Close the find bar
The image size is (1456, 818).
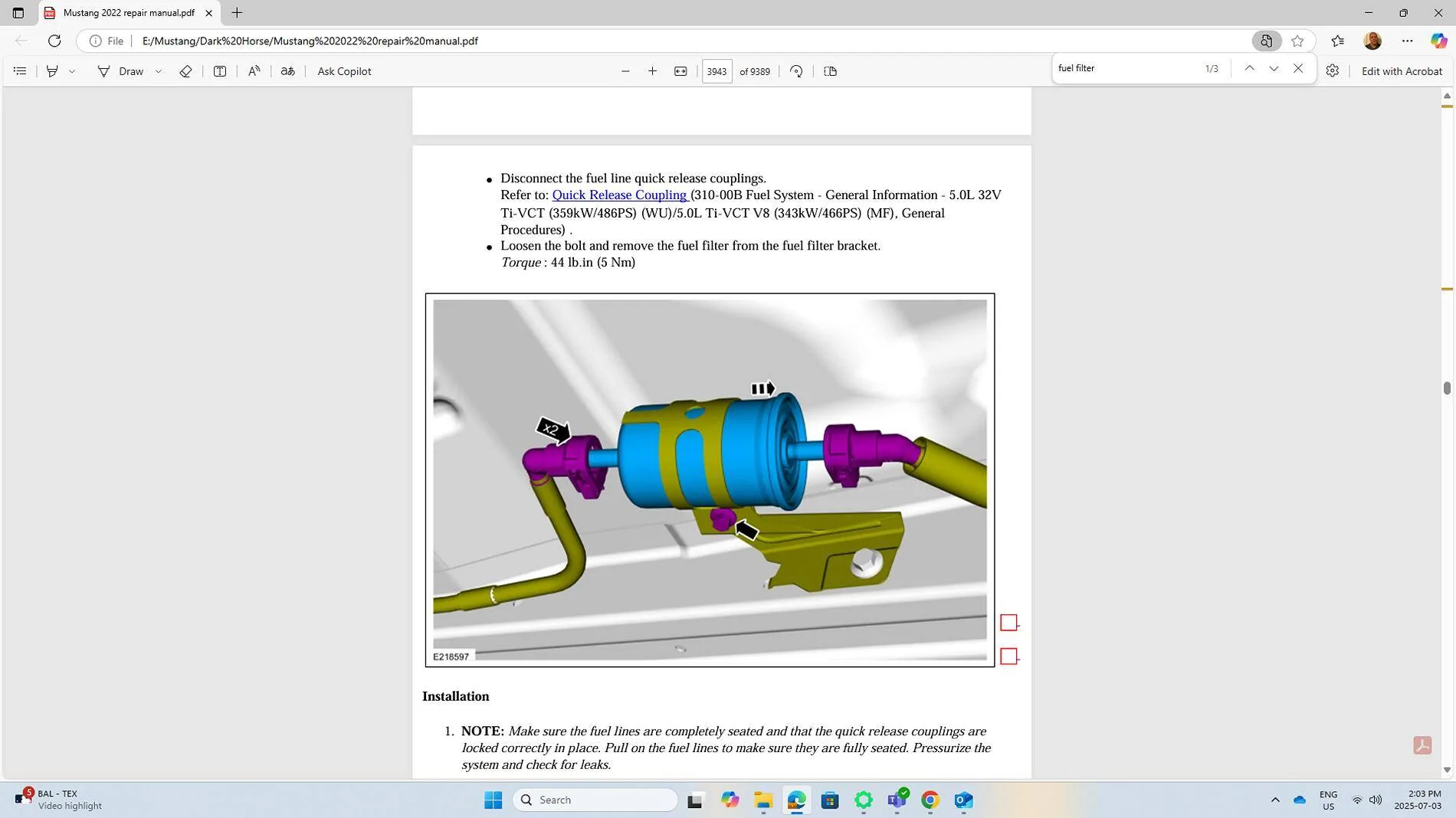[1298, 68]
